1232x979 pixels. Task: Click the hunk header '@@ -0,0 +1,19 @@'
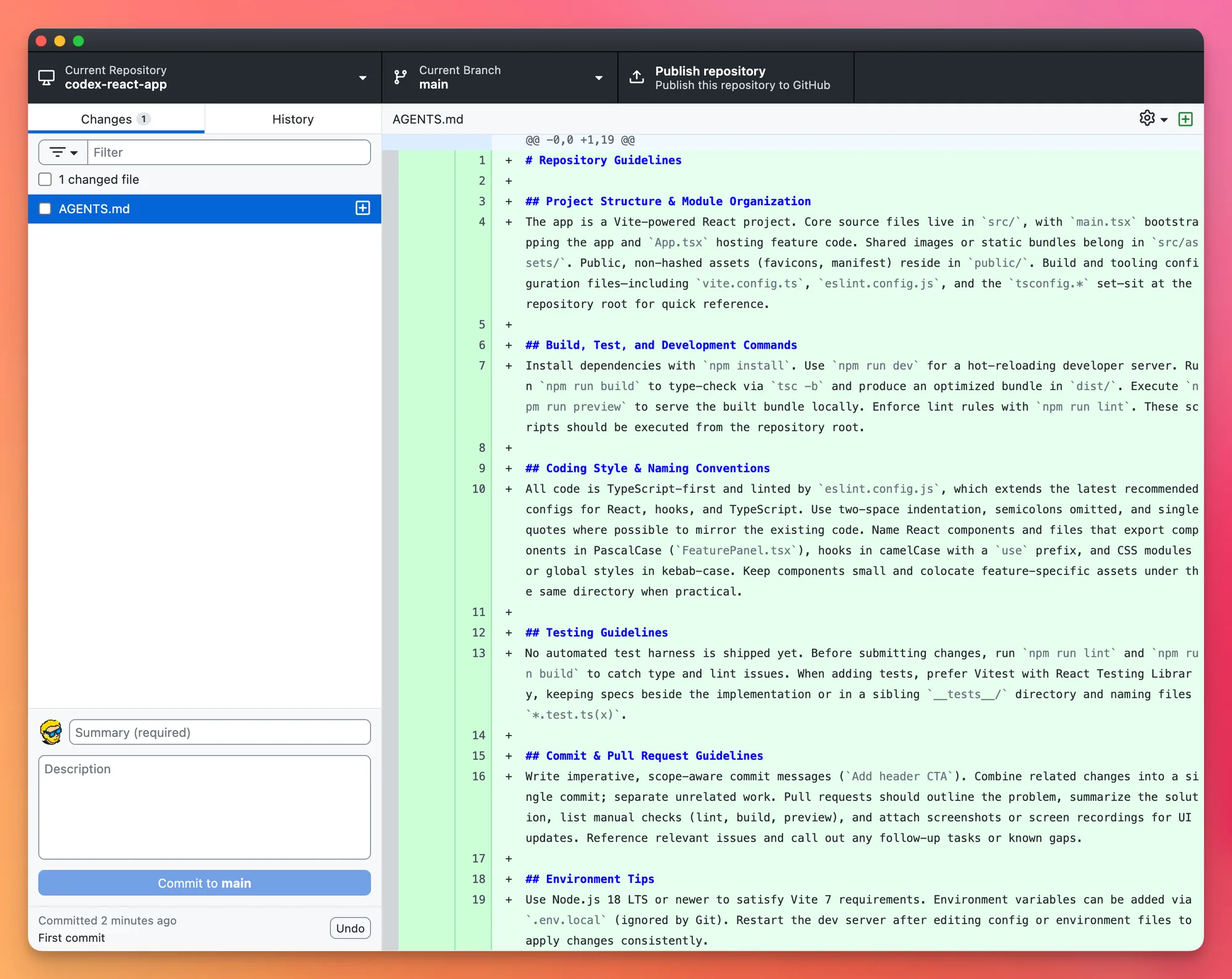click(x=580, y=140)
